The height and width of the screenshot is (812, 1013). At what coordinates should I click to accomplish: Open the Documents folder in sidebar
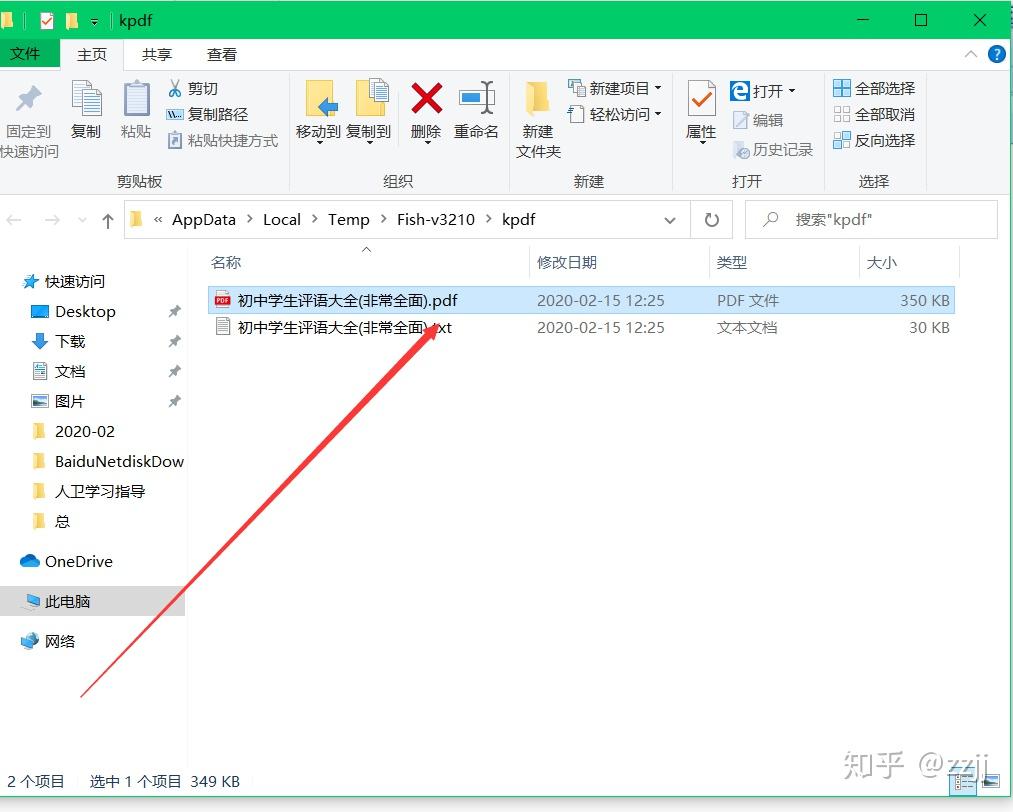point(58,371)
